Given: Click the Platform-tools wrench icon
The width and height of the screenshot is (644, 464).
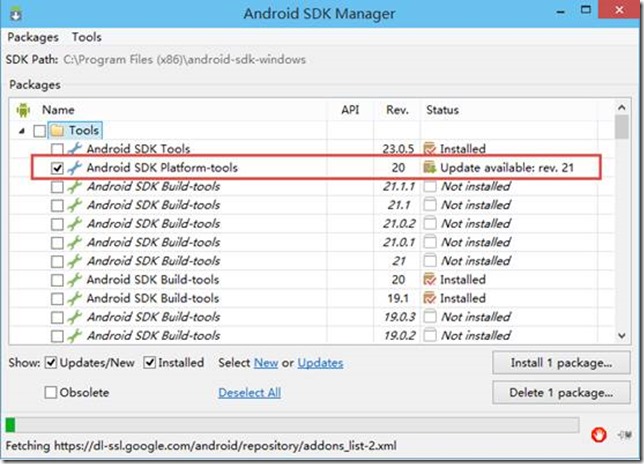Looking at the screenshot, I should coord(74,168).
